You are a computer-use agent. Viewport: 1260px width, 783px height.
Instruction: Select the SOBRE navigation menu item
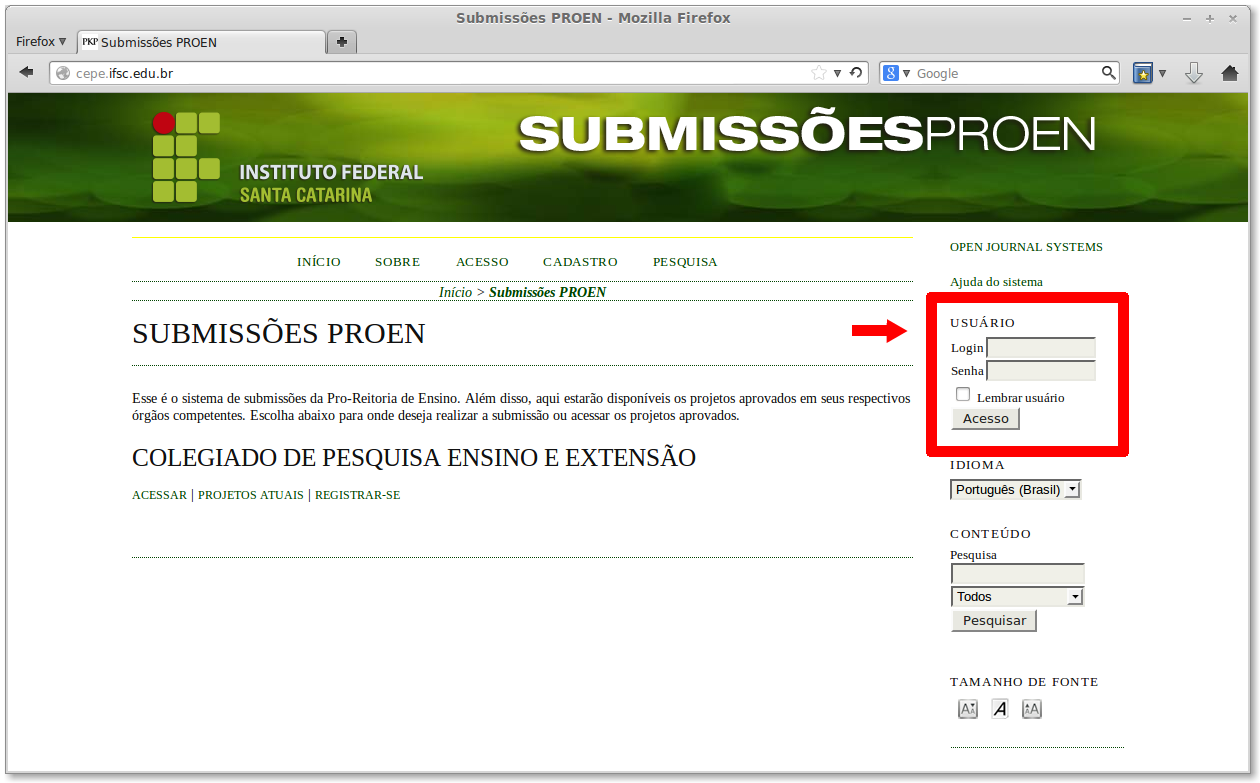[x=397, y=261]
